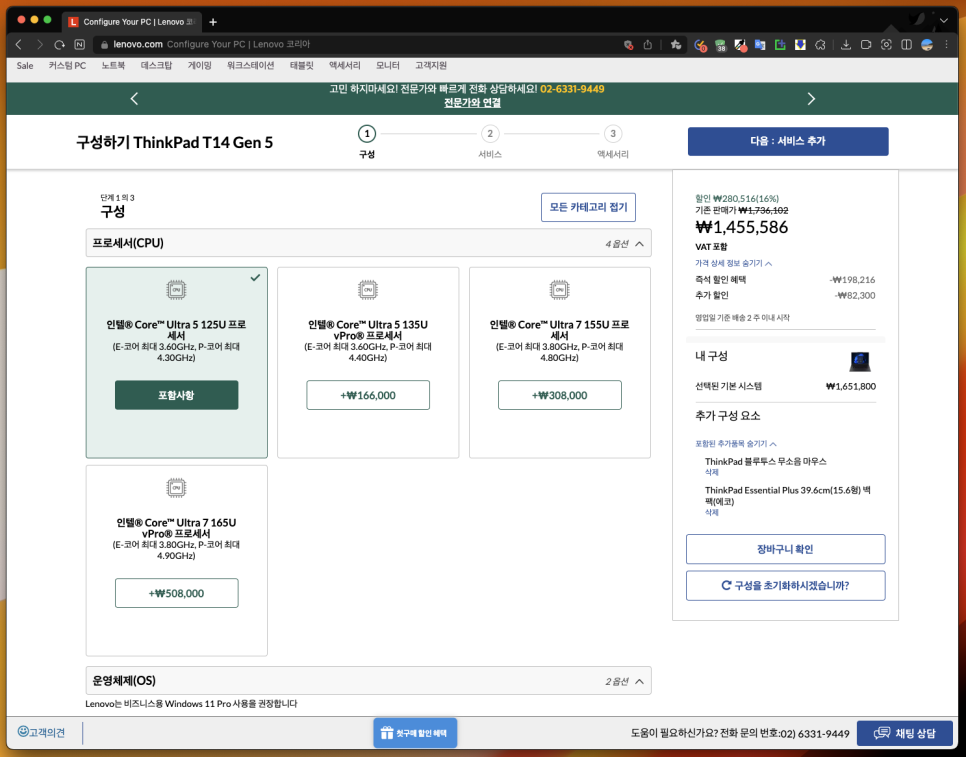Click the share icon in the address bar

pos(647,44)
